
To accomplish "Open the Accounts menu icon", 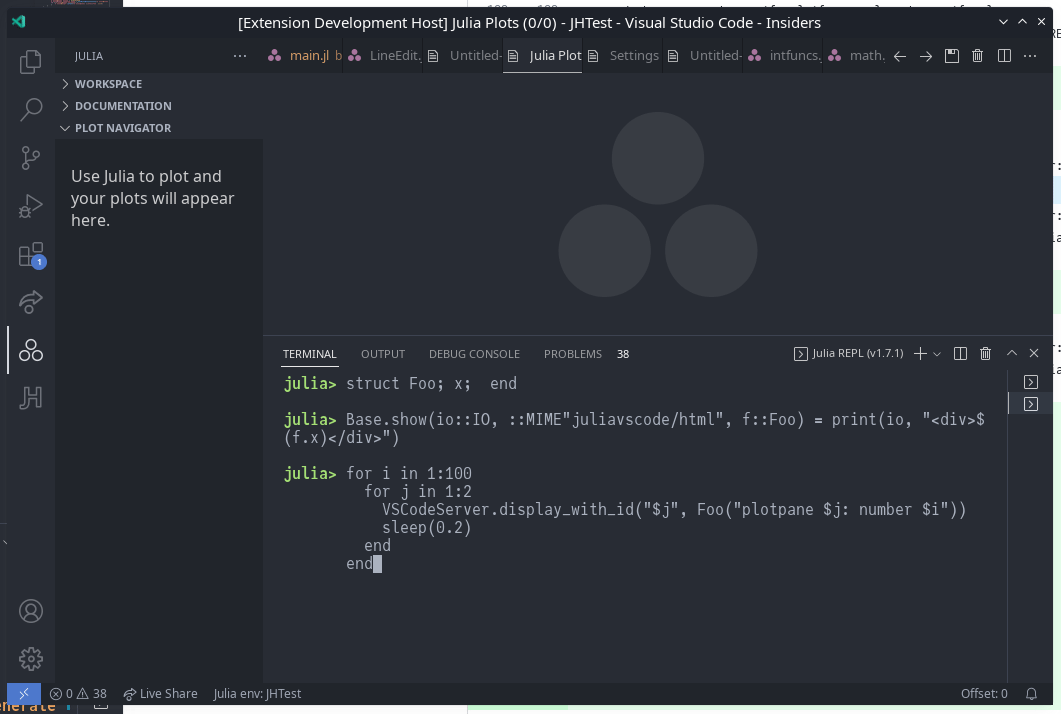I will (30, 611).
